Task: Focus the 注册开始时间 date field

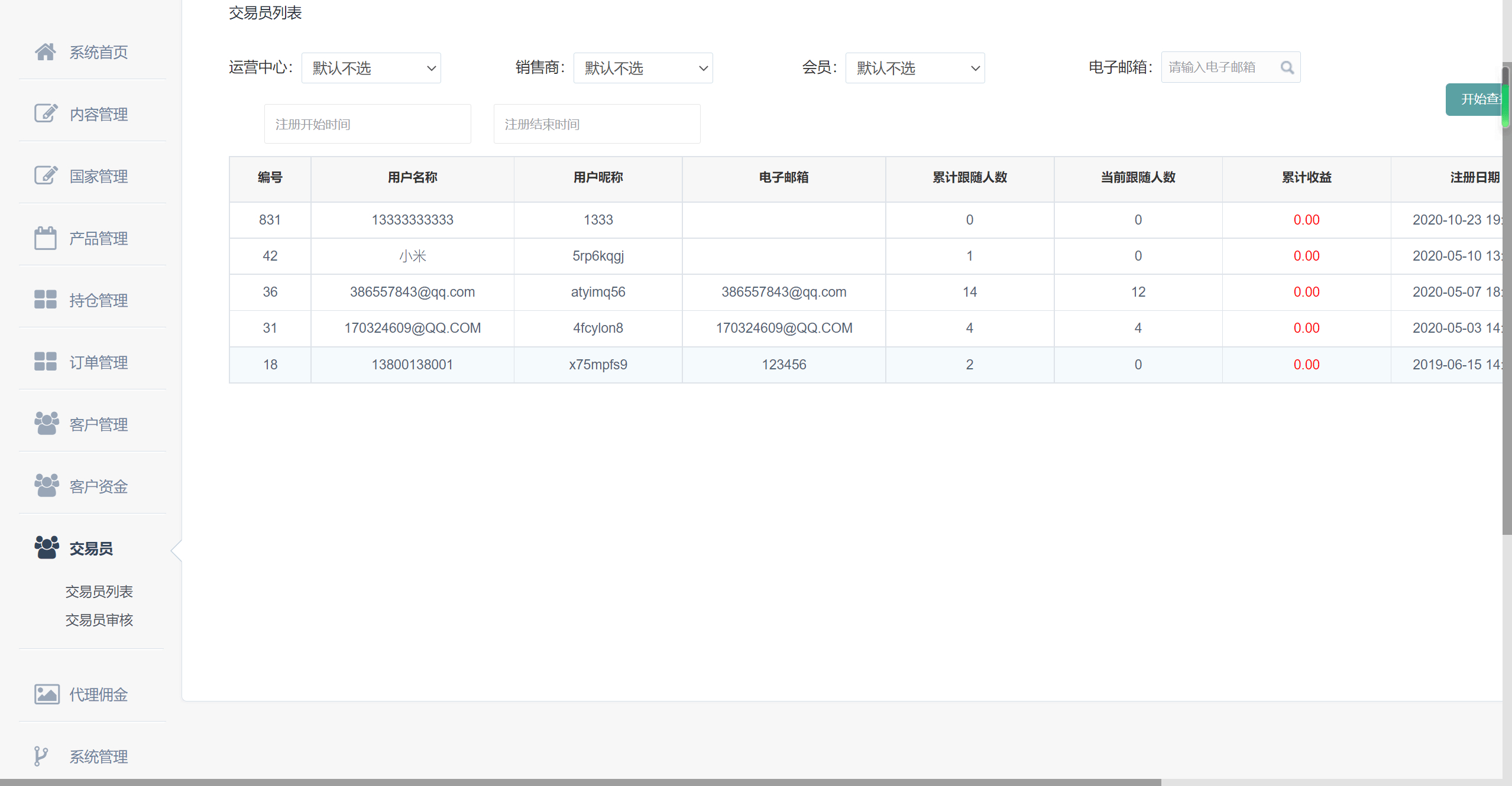Action: click(x=367, y=124)
